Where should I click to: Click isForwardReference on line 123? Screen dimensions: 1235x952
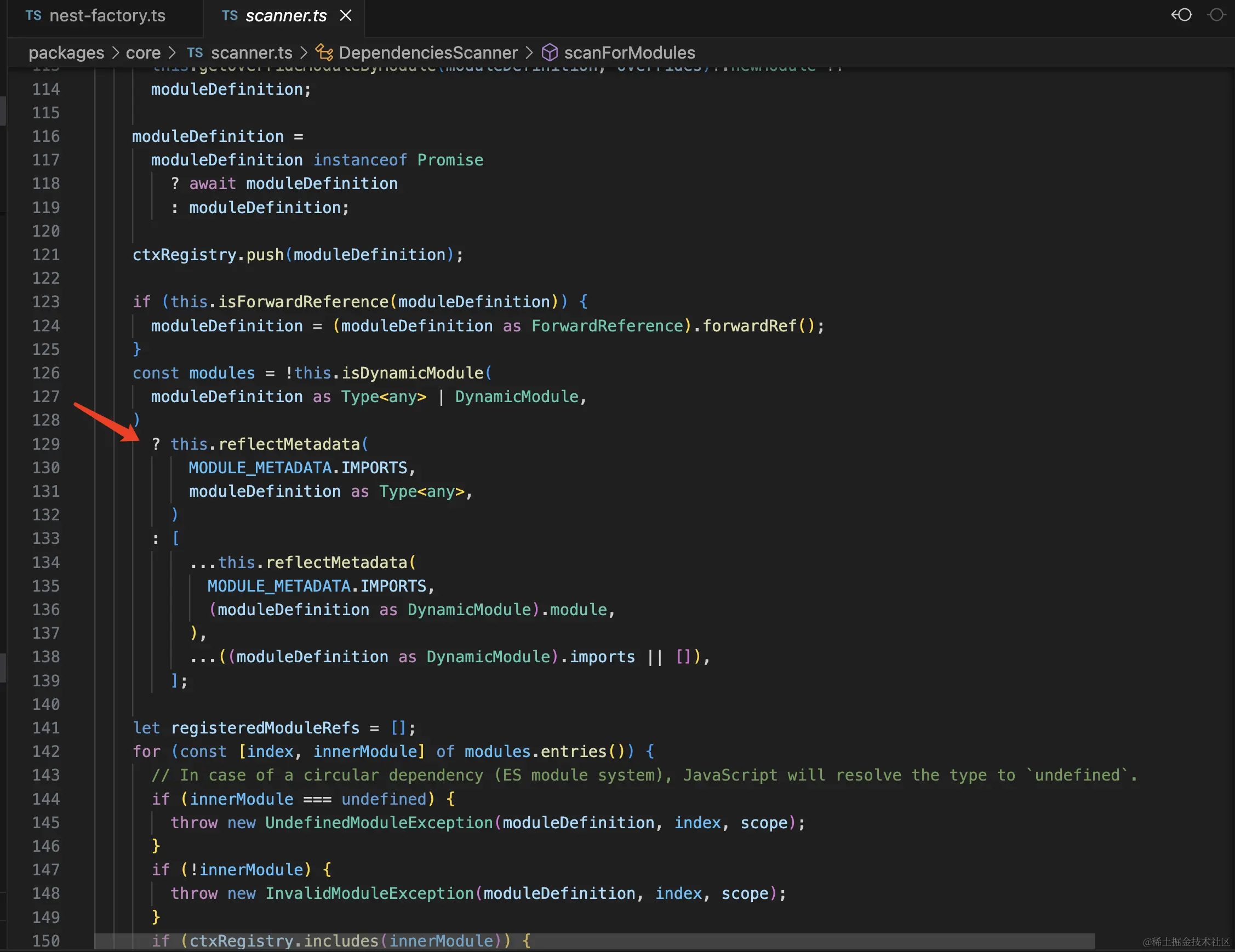[x=304, y=301]
